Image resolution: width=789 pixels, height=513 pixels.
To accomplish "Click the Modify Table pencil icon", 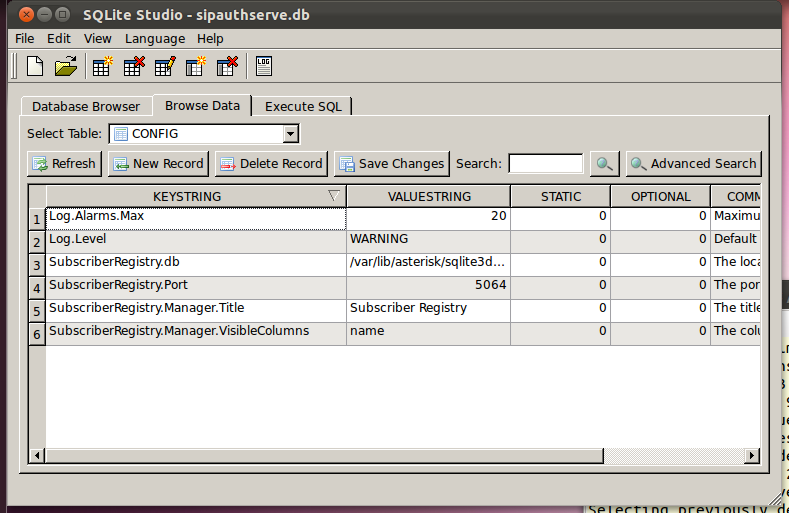I will point(165,67).
